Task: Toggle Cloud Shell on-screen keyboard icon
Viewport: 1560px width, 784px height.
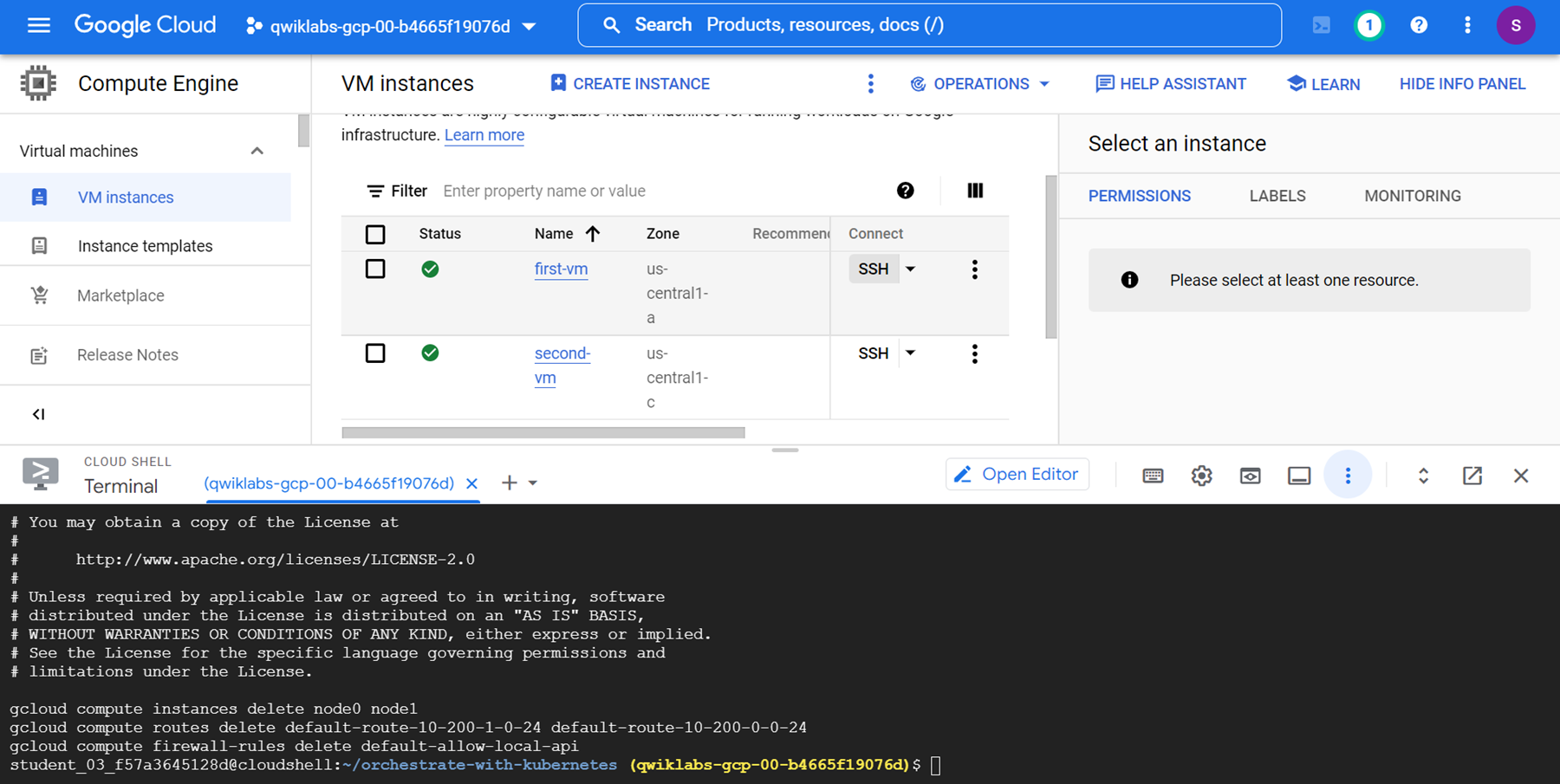Action: (1153, 476)
